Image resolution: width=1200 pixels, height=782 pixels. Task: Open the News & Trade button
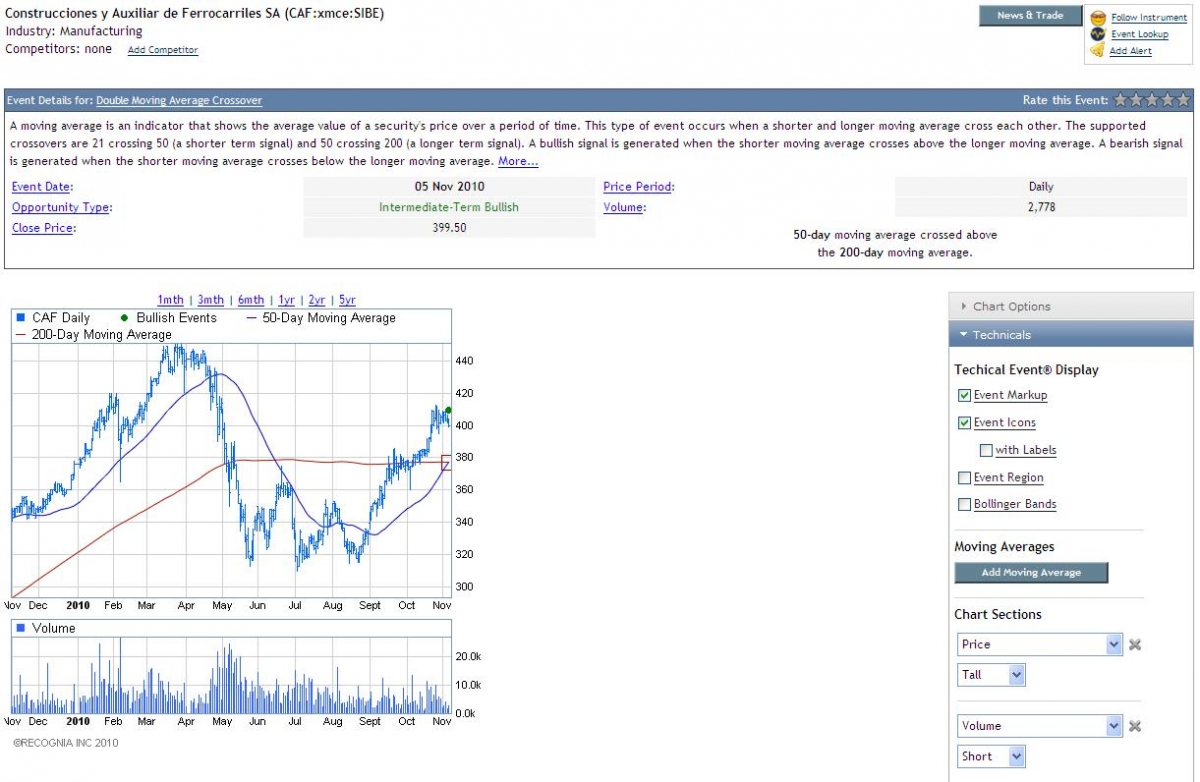1030,16
